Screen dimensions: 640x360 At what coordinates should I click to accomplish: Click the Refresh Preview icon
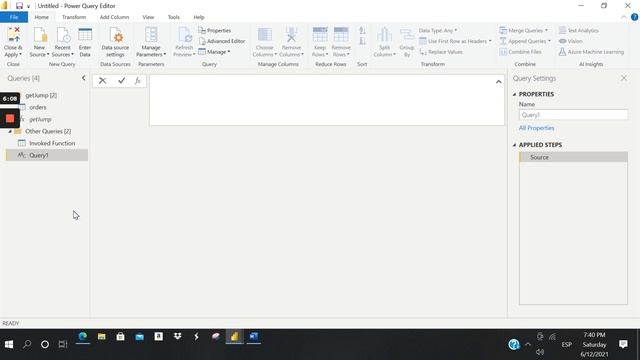[x=184, y=35]
